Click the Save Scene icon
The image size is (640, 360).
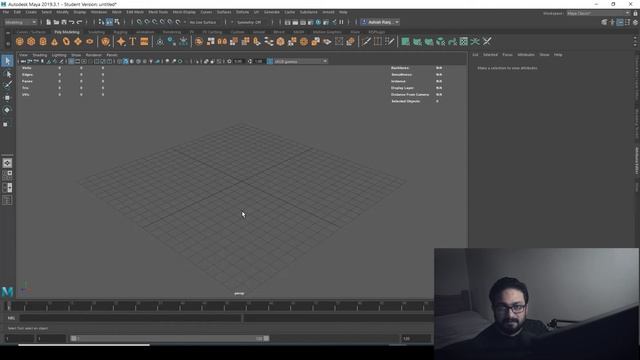point(64,22)
